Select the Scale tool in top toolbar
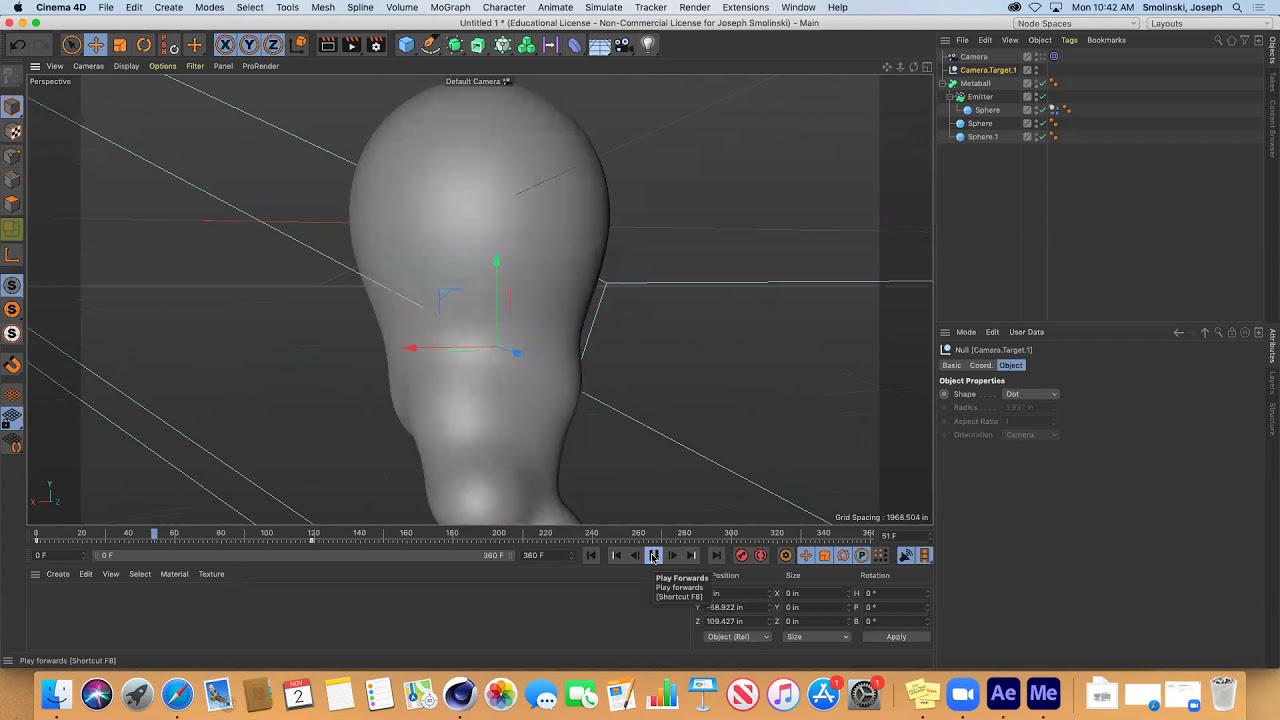 click(120, 45)
